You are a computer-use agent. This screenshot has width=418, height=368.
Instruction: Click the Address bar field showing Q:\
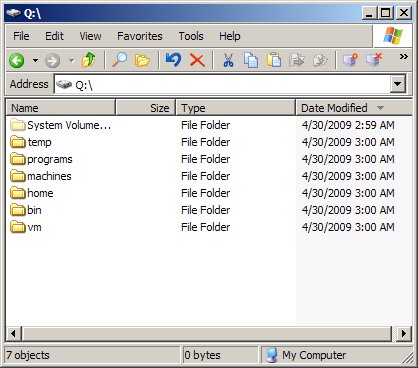click(x=222, y=84)
